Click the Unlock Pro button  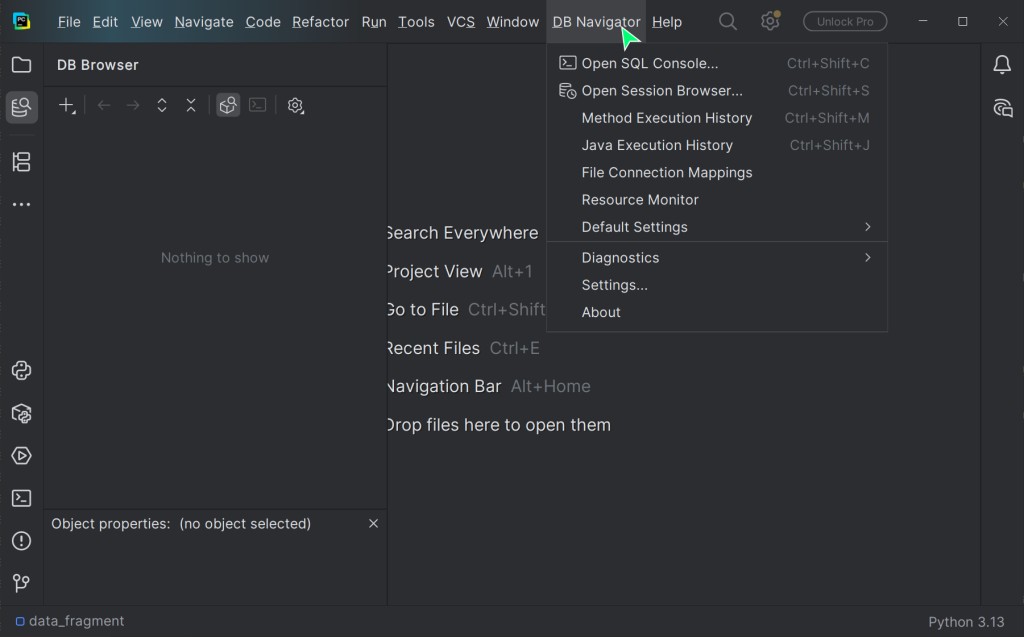845,21
